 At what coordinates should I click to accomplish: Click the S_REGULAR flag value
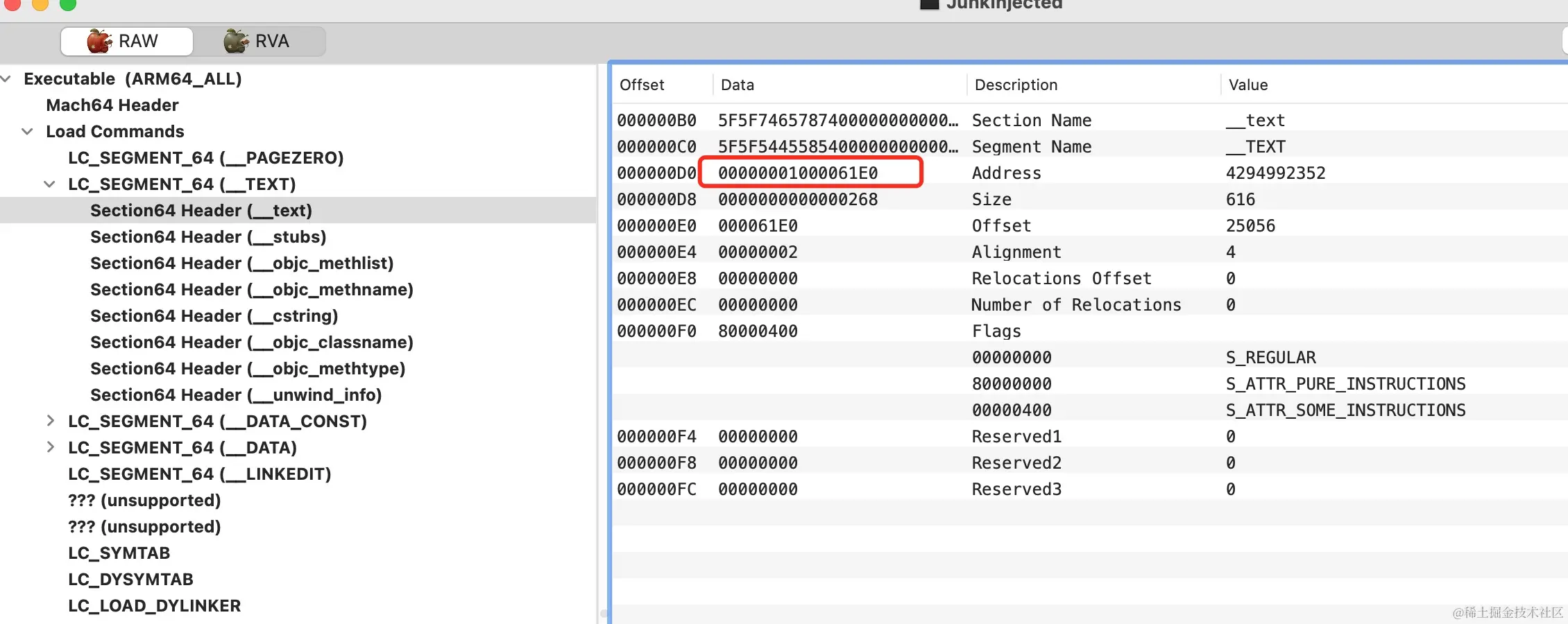1270,358
